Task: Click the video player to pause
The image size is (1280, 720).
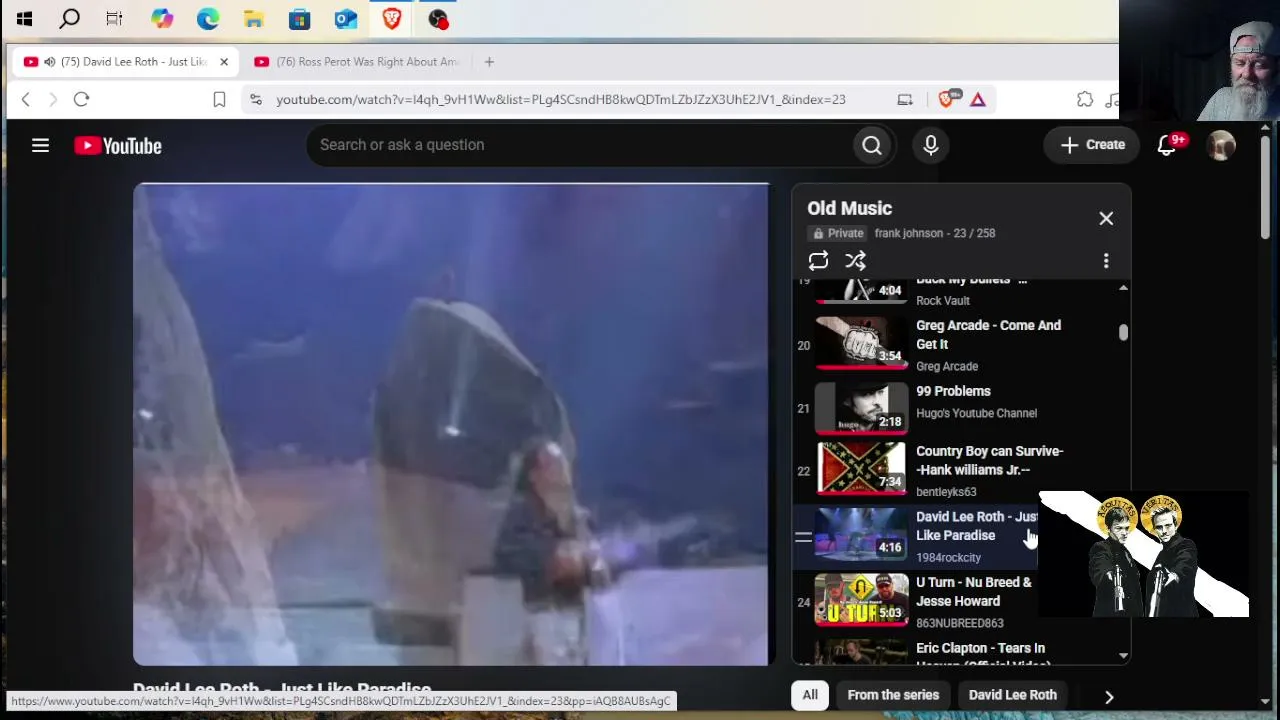Action: coord(451,424)
